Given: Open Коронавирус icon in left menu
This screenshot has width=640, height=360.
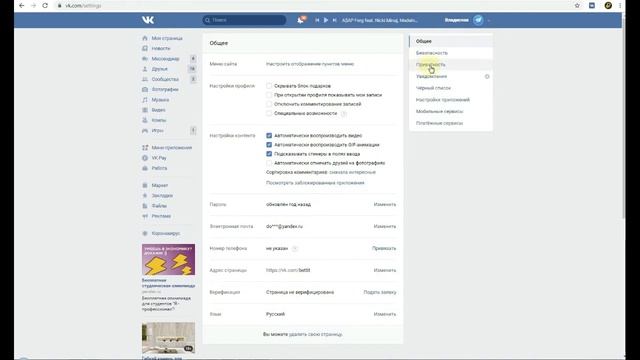Looking at the screenshot, I should point(145,233).
